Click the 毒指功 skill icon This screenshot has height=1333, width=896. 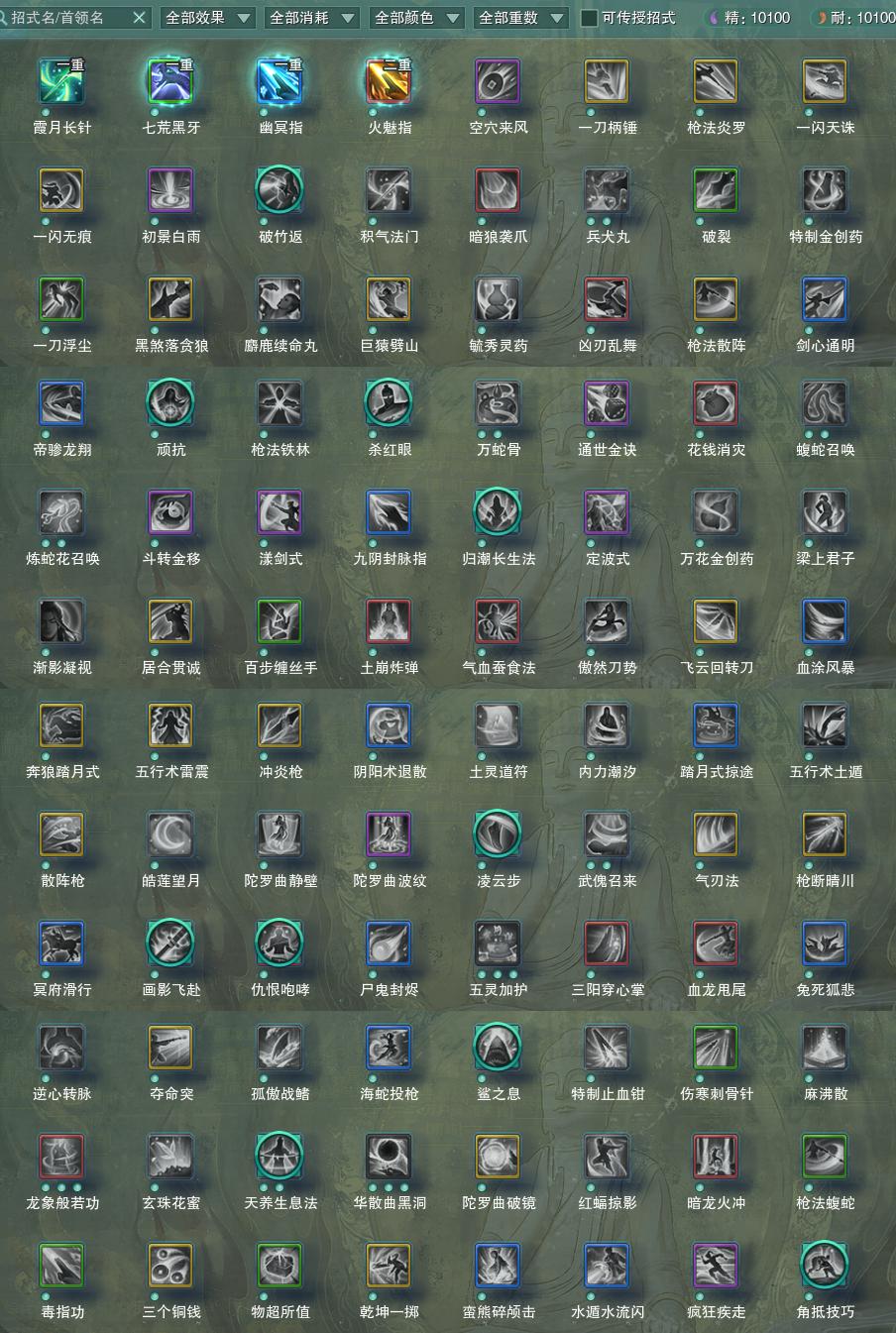(62, 1267)
